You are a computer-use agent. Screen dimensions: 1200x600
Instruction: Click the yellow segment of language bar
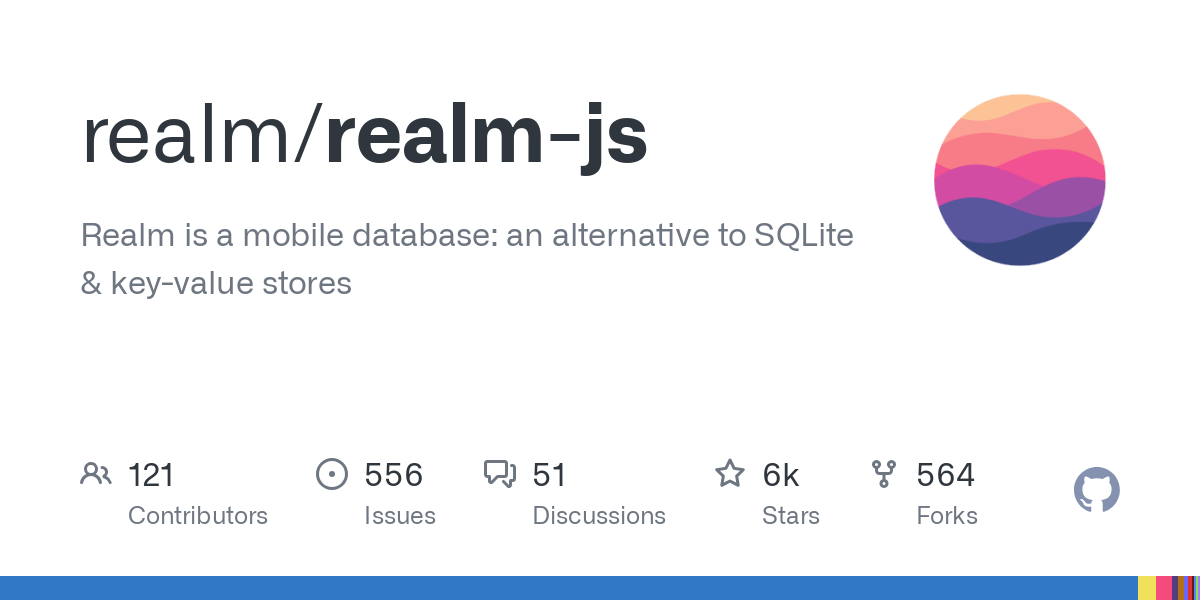(x=1147, y=588)
